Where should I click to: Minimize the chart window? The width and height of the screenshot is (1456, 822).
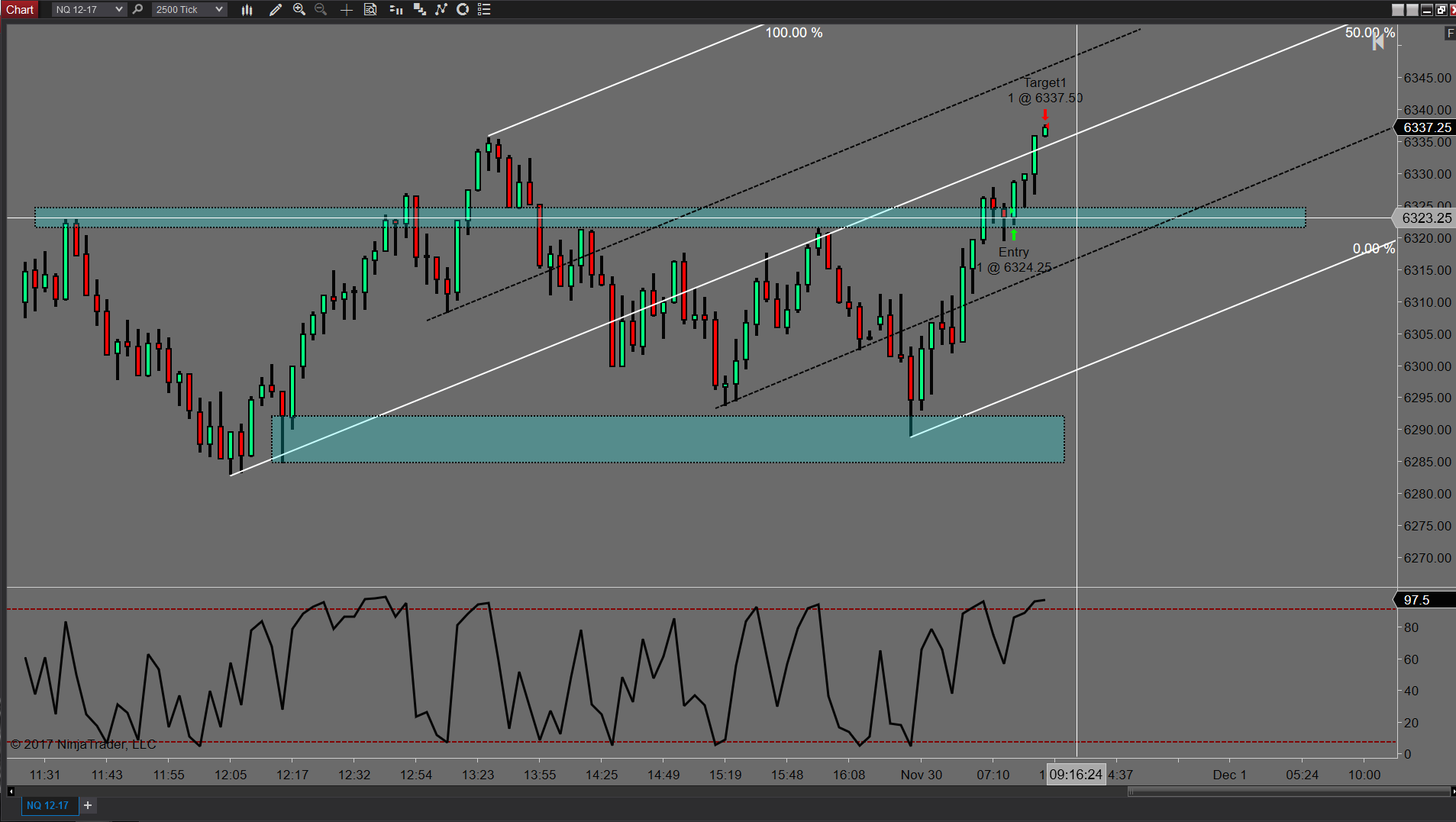click(x=1427, y=10)
